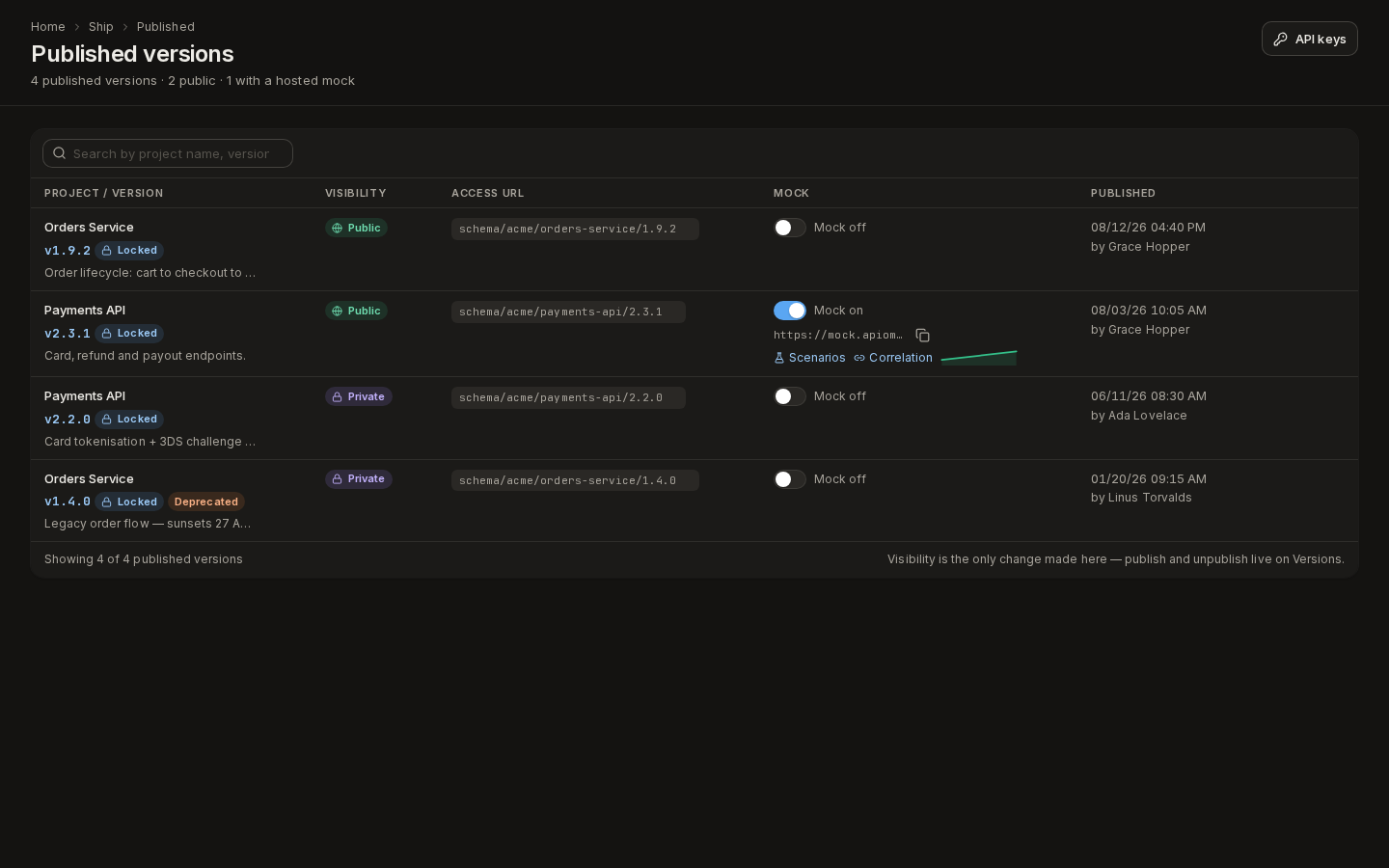Click the orders-service/1.4.0 access URL

pyautogui.click(x=575, y=480)
